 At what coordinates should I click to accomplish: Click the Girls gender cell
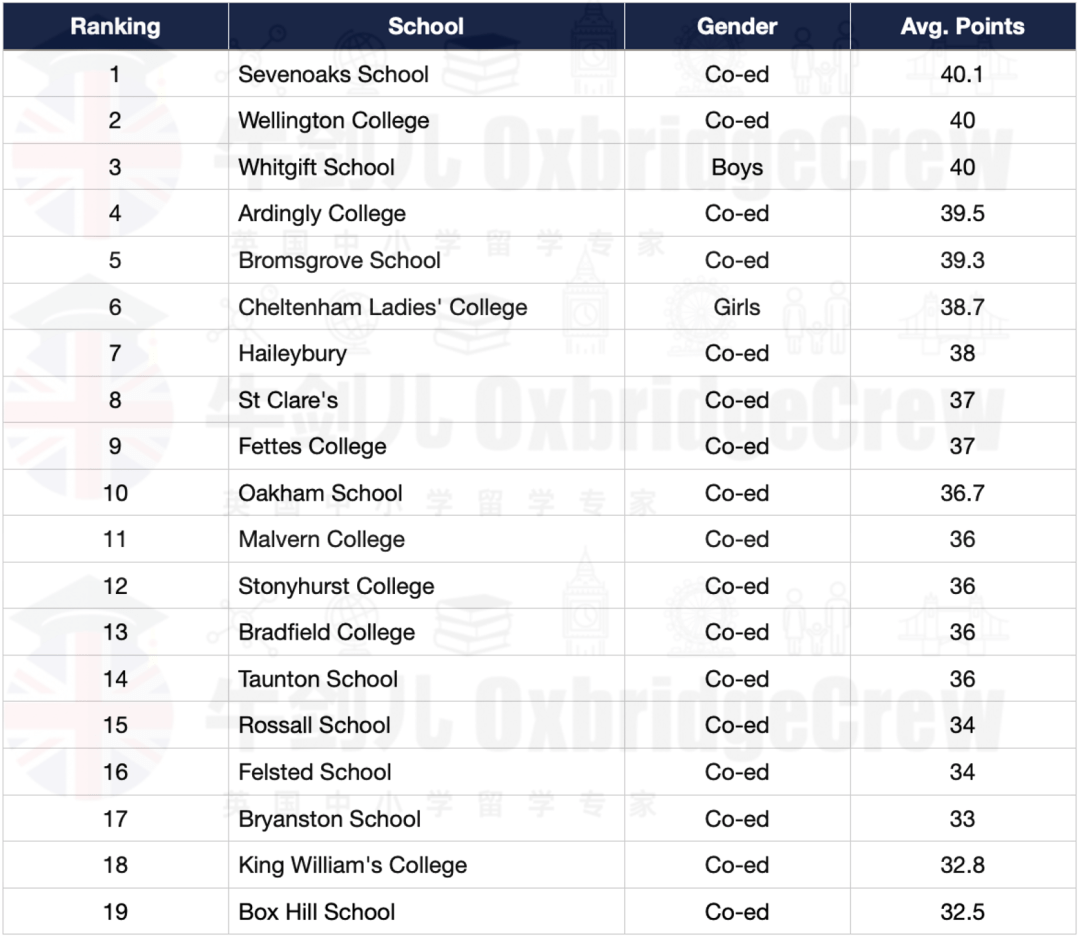[737, 307]
